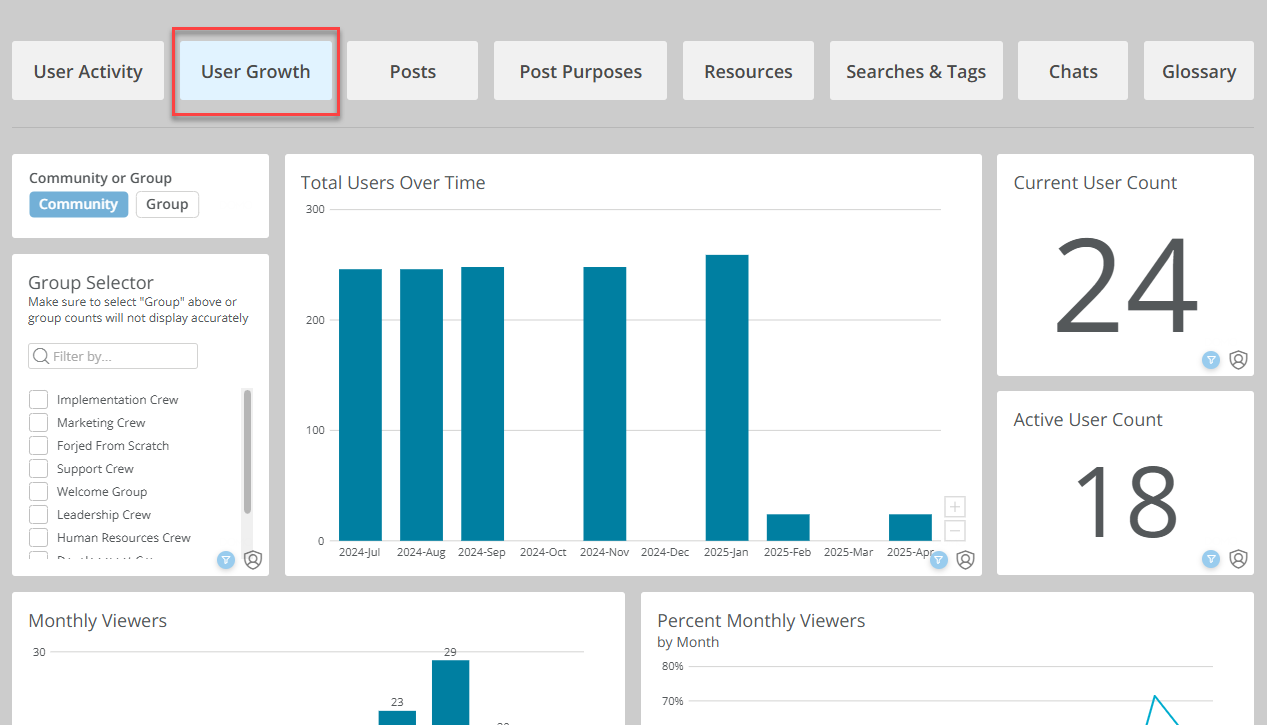The width and height of the screenshot is (1267, 725).
Task: Click the Monthly Viewers bar labeled 23
Action: click(397, 718)
